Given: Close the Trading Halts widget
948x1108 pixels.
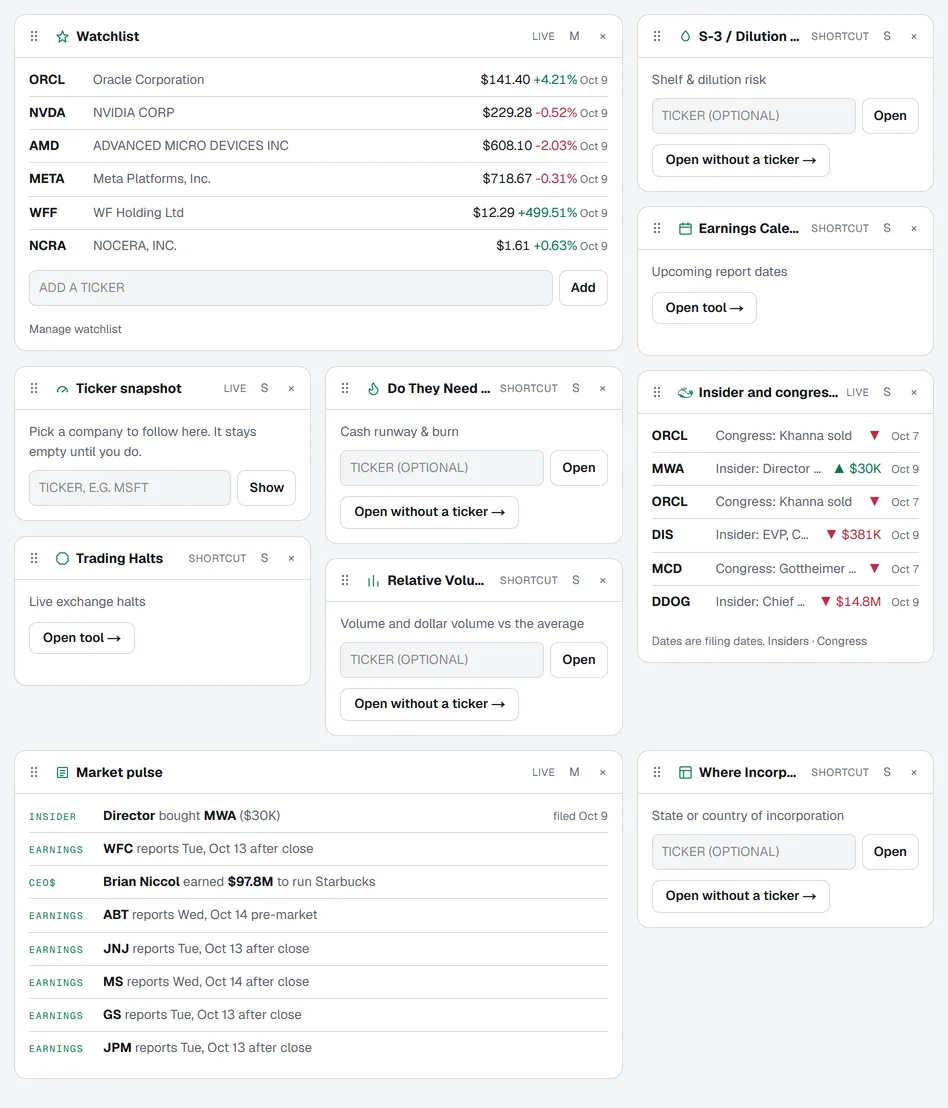Looking at the screenshot, I should pos(291,558).
